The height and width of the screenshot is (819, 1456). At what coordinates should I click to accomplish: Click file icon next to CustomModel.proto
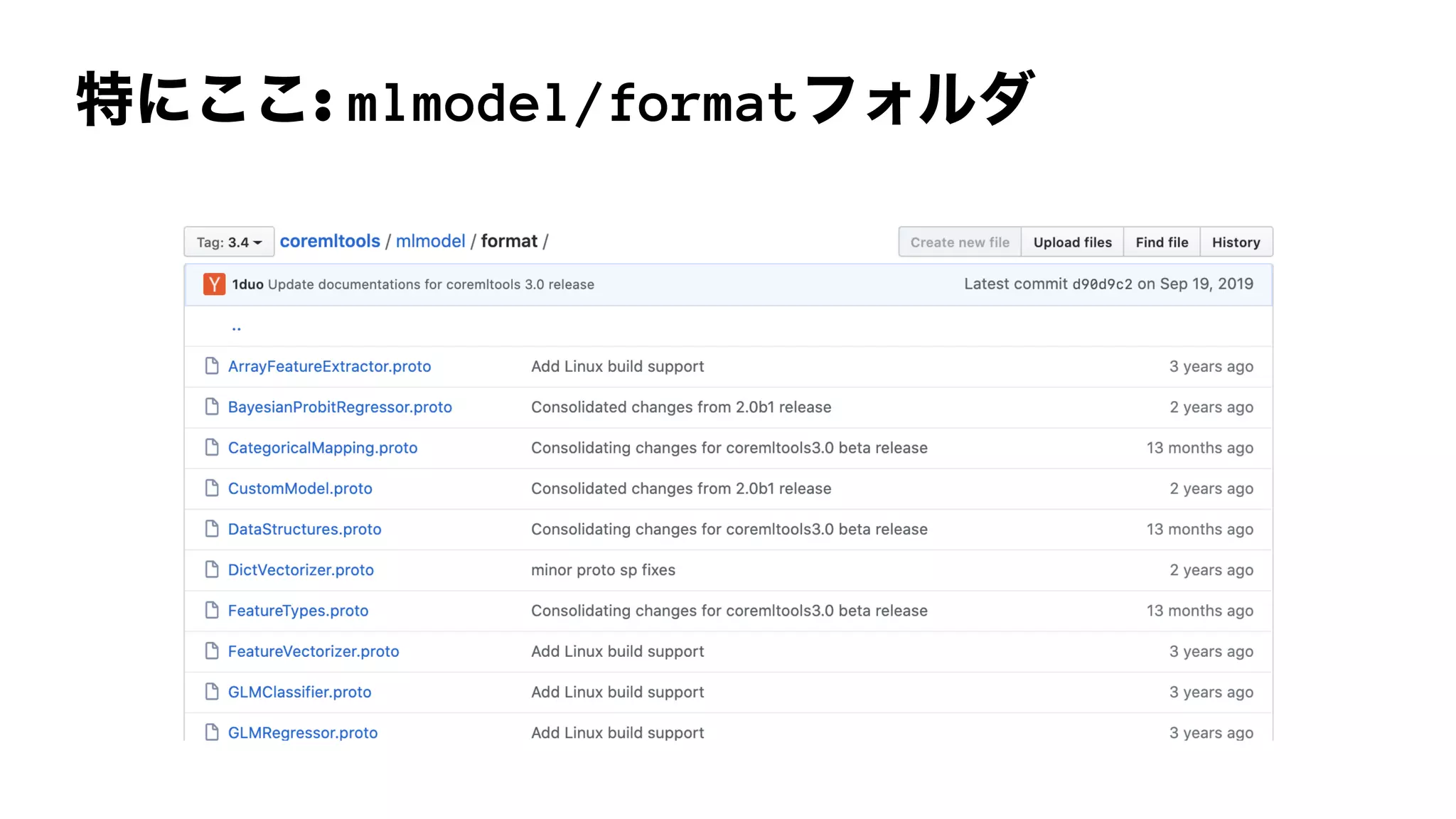(x=212, y=488)
